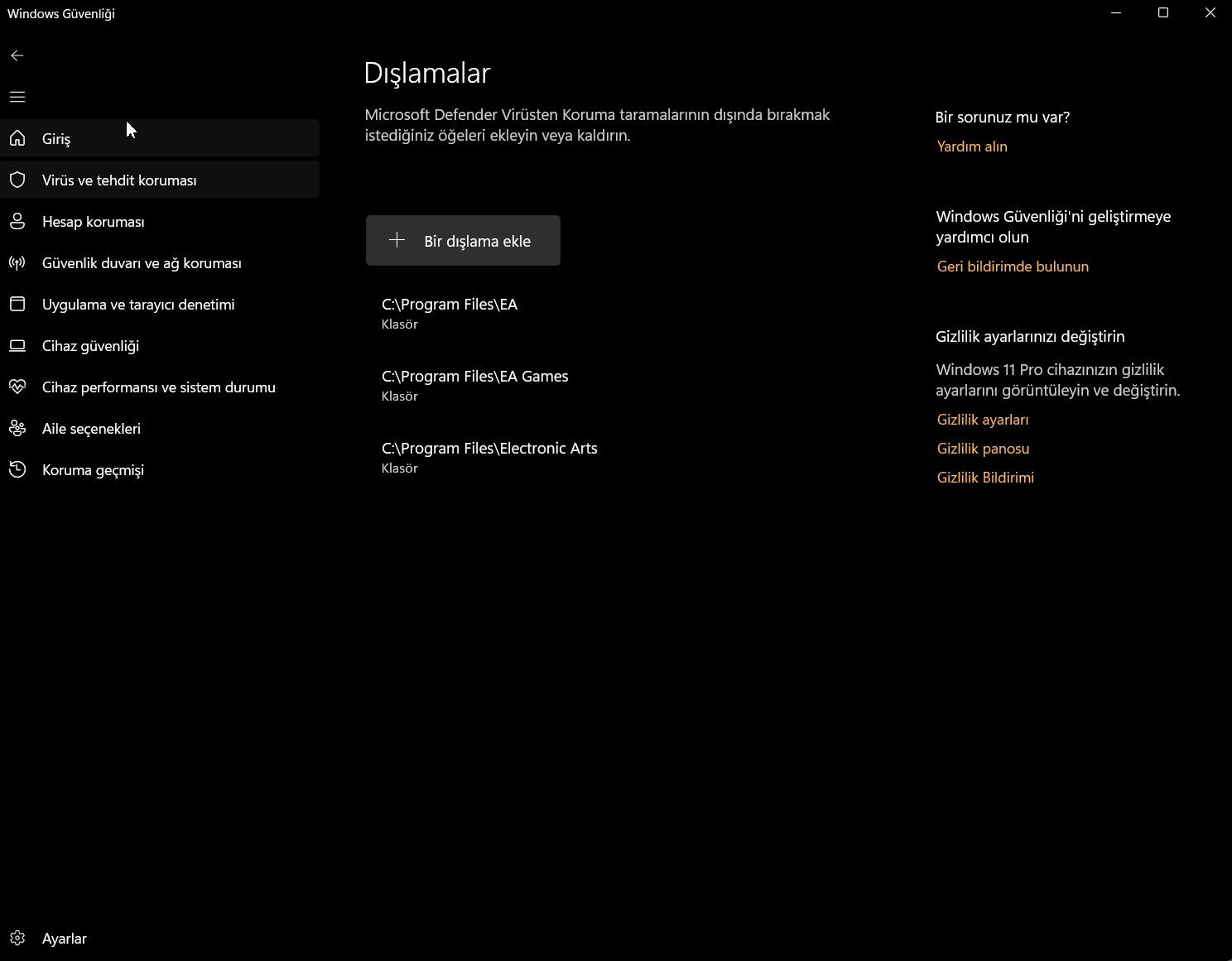Screen dimensions: 1232x961
Task: Open Uygulama ve tarayıcı denetimi
Action: tap(160, 304)
